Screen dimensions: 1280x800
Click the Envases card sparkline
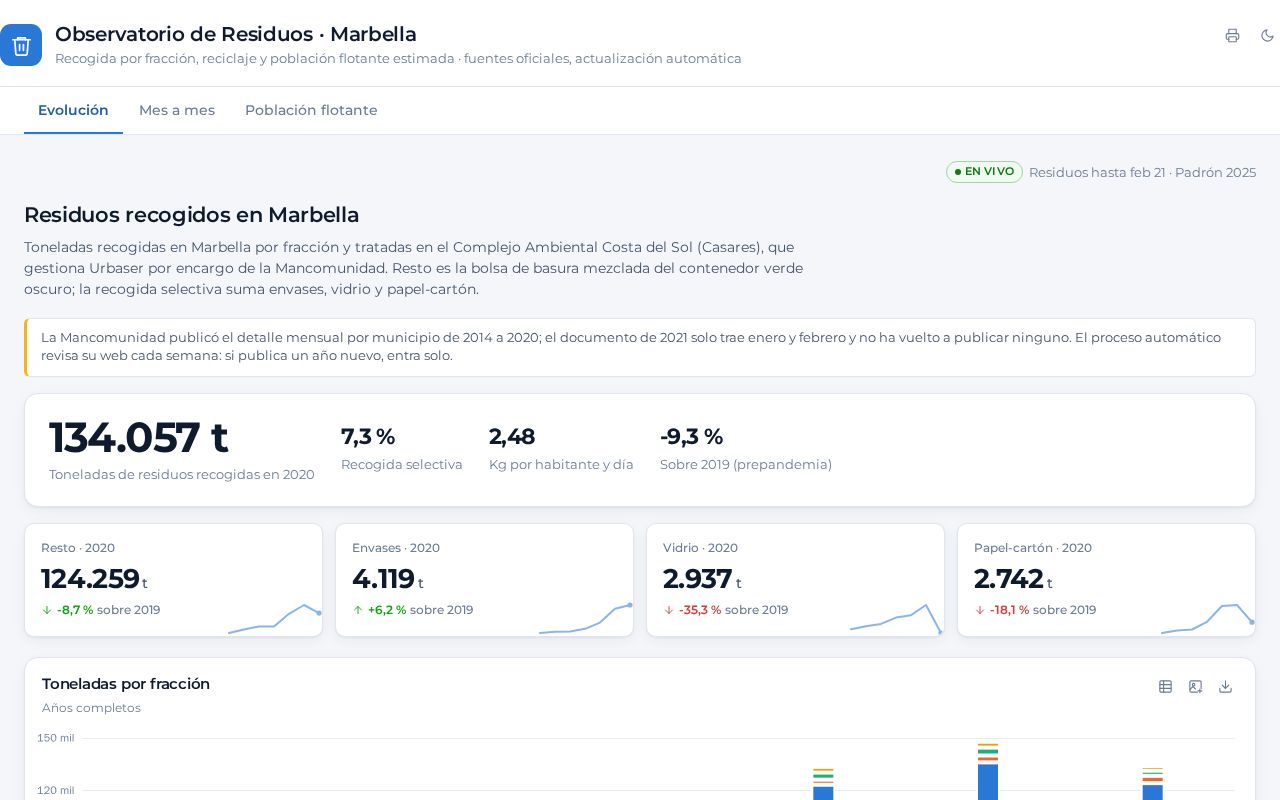(585, 619)
